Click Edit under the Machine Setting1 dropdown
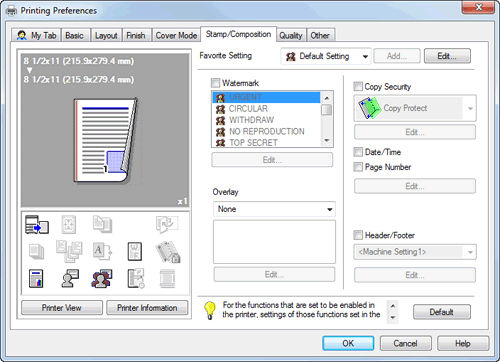 click(415, 275)
